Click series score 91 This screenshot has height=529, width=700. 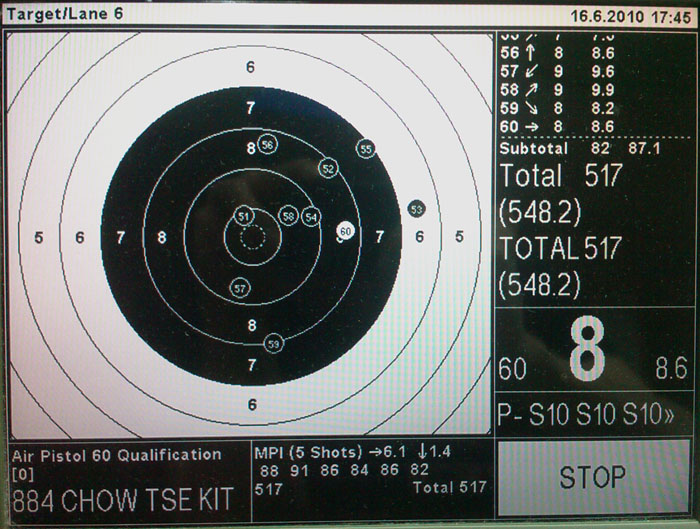[300, 470]
